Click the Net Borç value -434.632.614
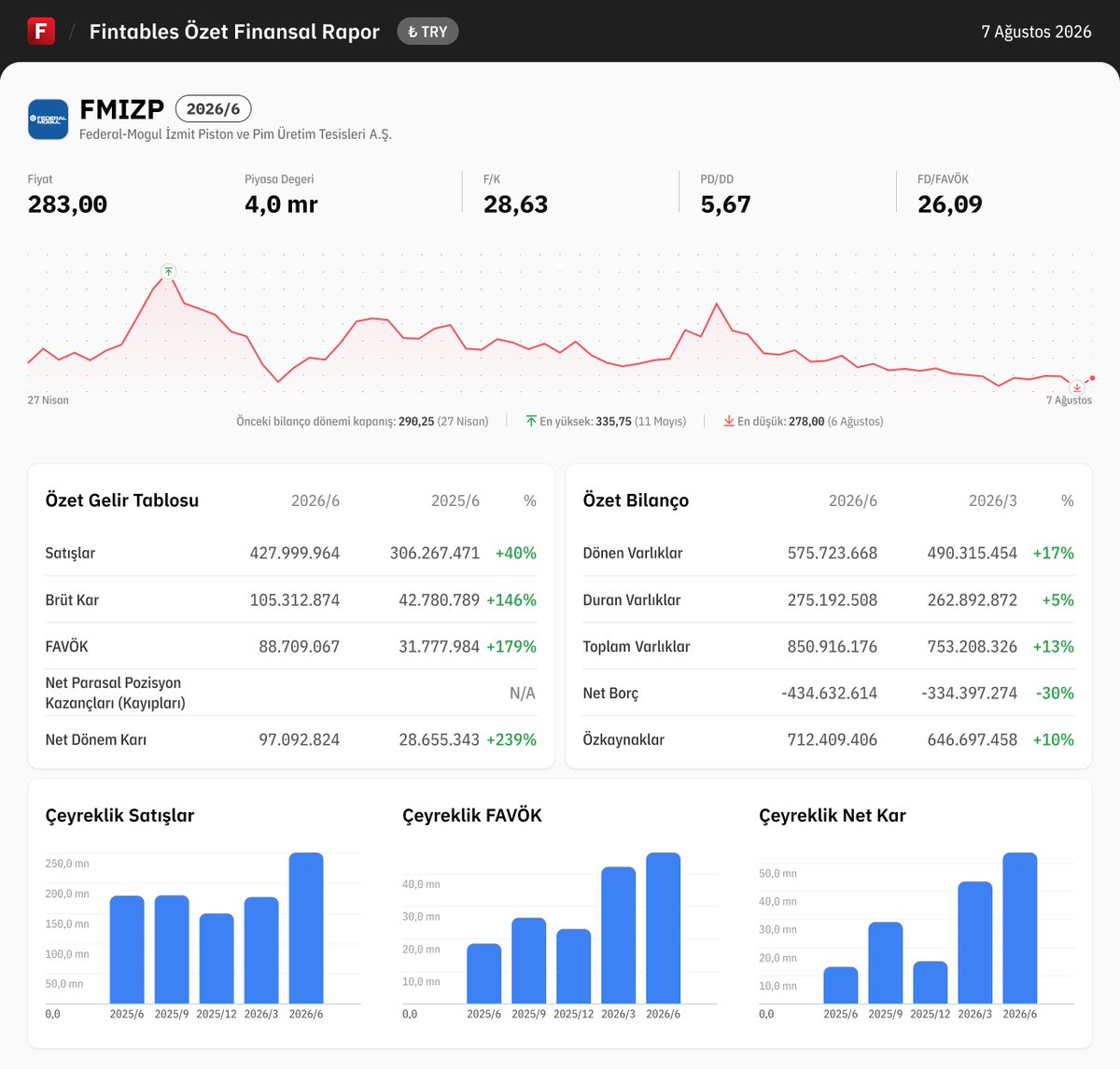This screenshot has height=1069, width=1120. coord(830,693)
